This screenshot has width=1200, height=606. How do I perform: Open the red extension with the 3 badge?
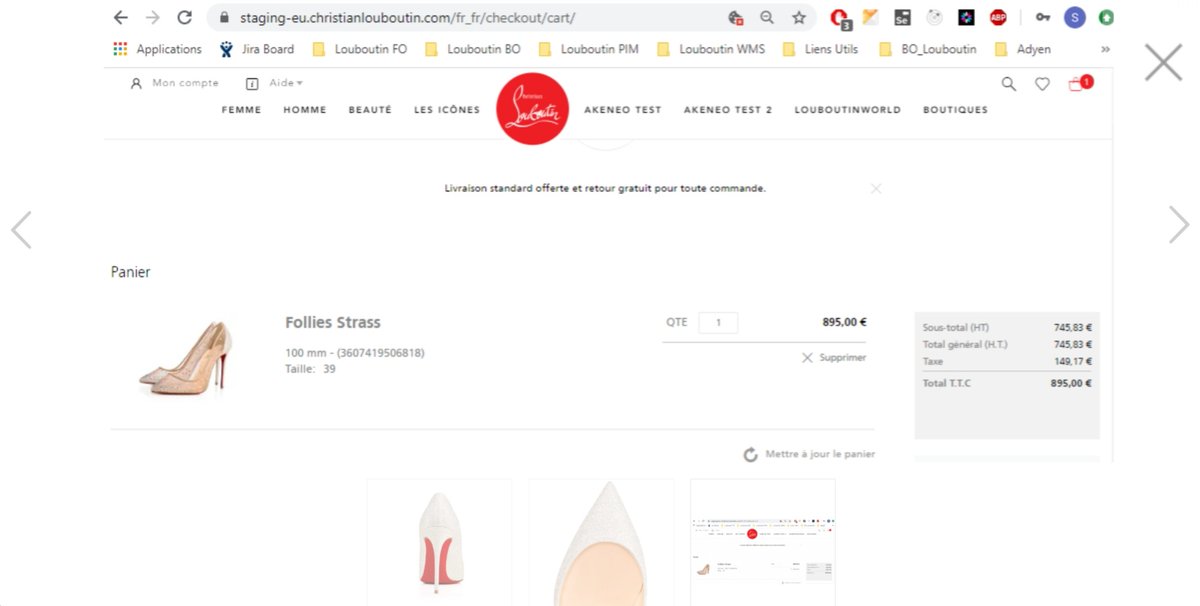(840, 18)
